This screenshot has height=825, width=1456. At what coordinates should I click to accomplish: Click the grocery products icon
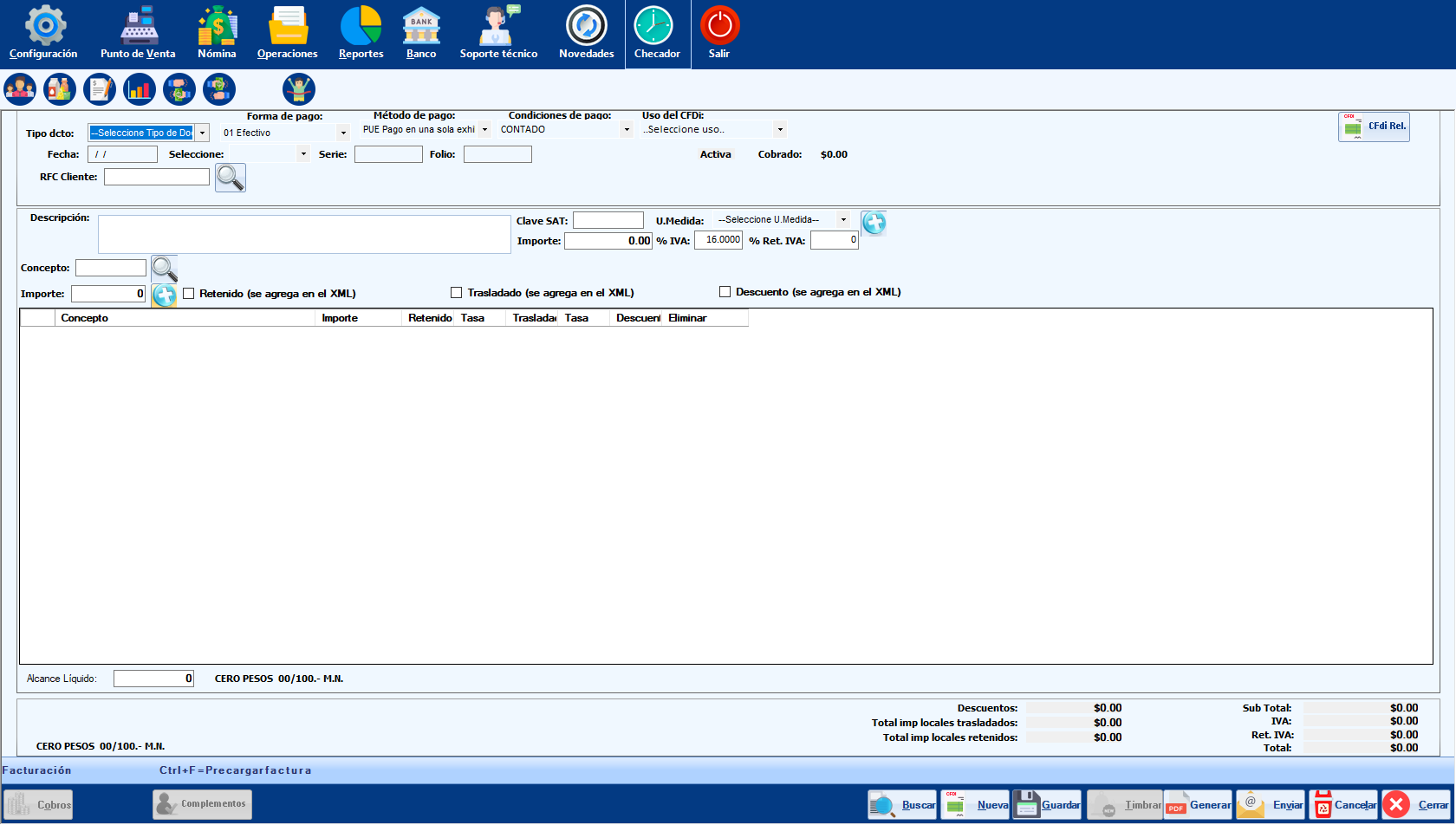60,89
